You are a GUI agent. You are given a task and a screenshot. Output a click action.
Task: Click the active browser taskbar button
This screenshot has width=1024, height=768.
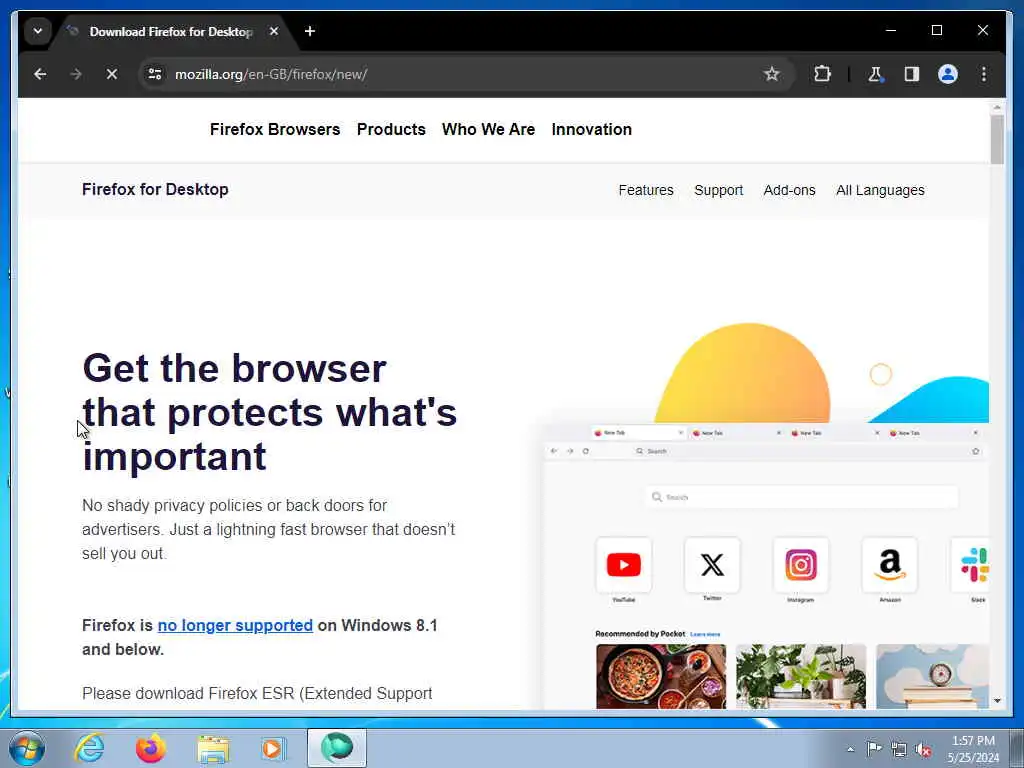click(x=337, y=748)
